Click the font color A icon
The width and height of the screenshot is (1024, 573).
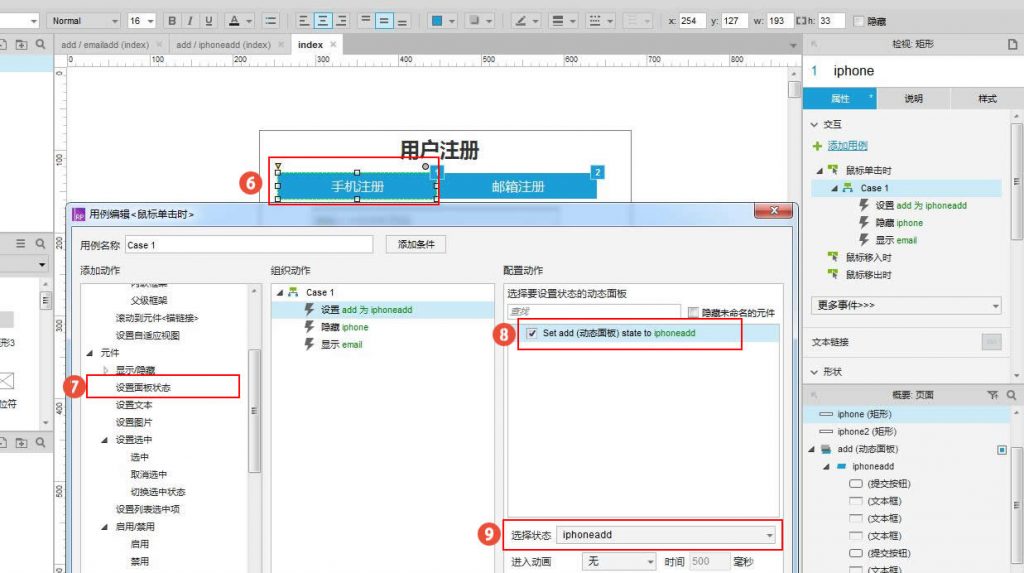[x=234, y=21]
